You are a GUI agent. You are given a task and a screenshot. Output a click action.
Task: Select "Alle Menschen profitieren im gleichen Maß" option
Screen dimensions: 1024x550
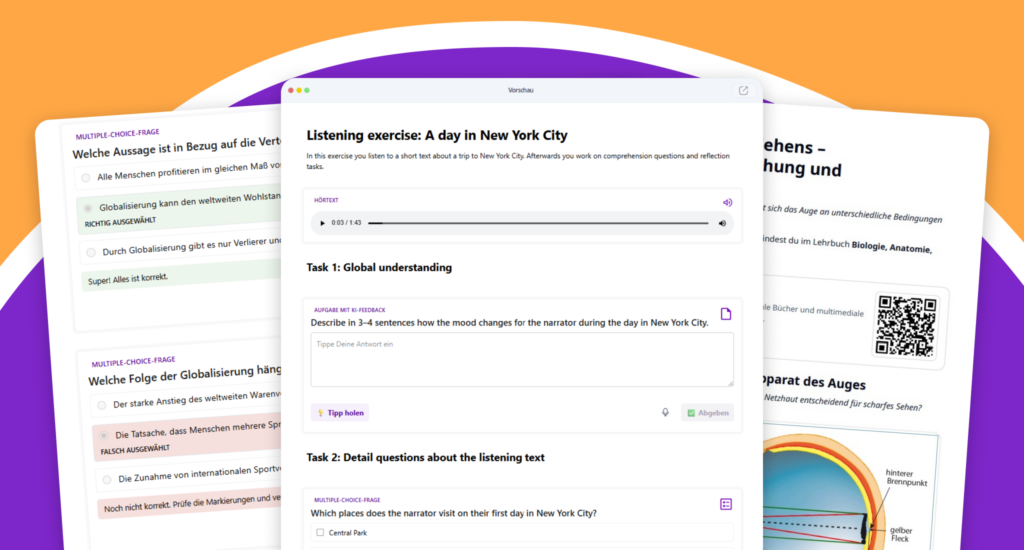pos(86,178)
